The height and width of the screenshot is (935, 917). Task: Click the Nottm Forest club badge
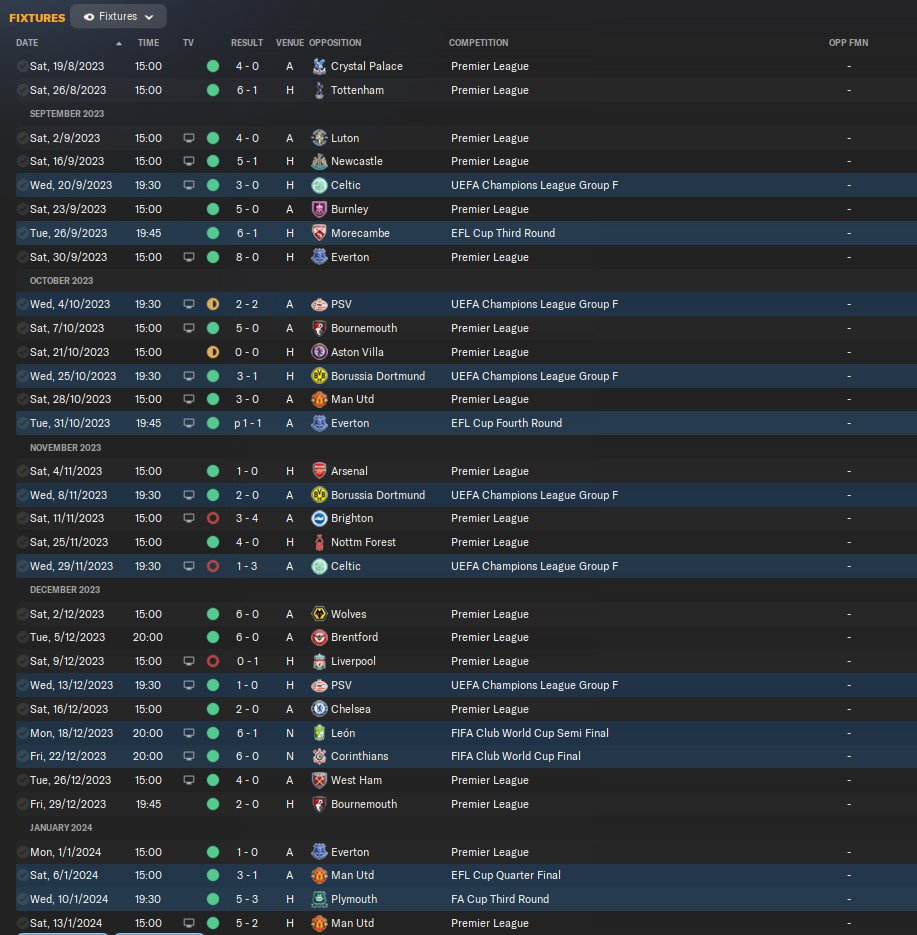pyautogui.click(x=320, y=542)
